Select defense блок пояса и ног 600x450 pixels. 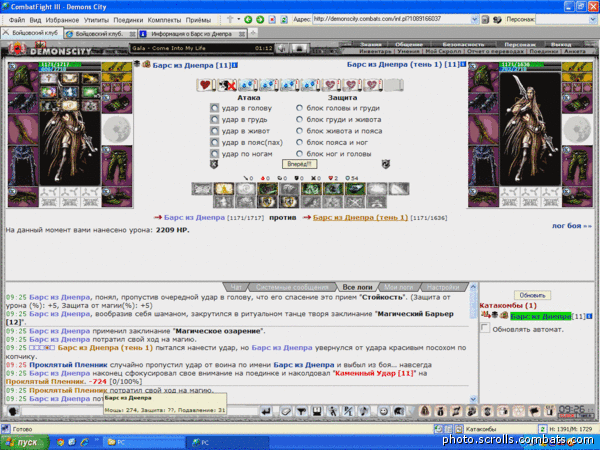pos(299,142)
